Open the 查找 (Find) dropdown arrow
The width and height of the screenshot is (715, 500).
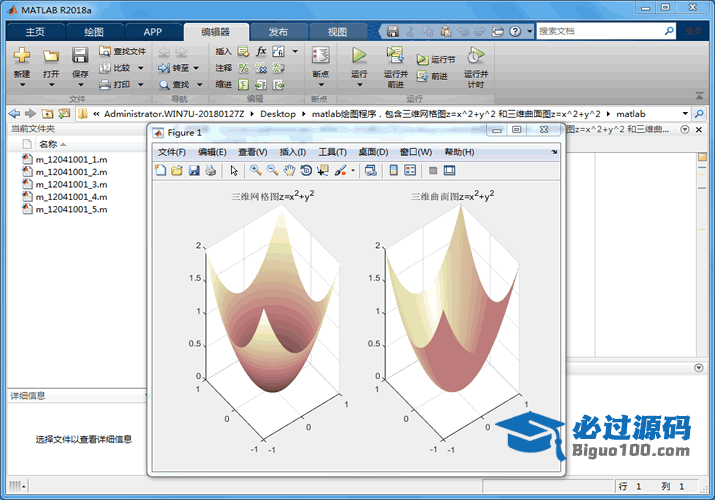pos(199,85)
